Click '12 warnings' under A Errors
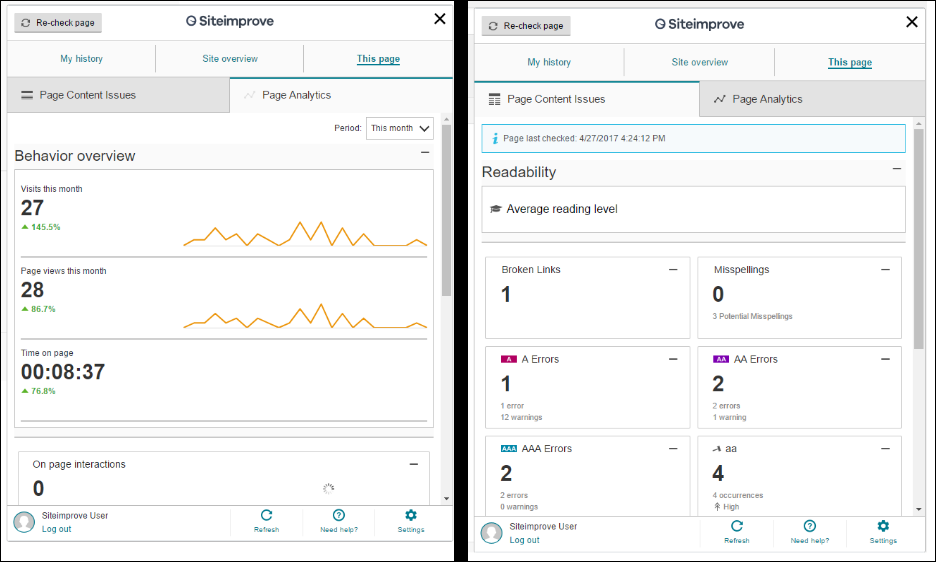Screen dimensions: 936x562 pyautogui.click(x=521, y=417)
